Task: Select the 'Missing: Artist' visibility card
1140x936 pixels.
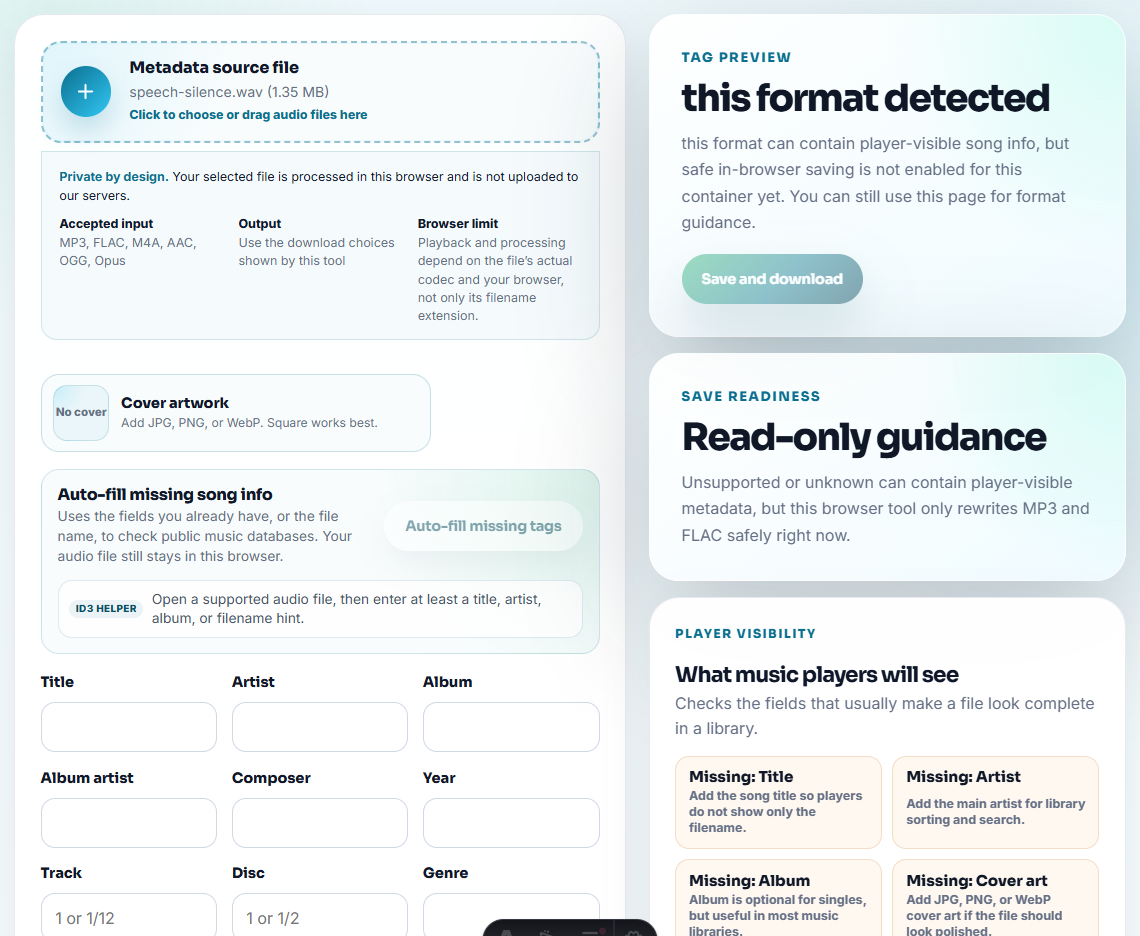Action: coord(995,802)
